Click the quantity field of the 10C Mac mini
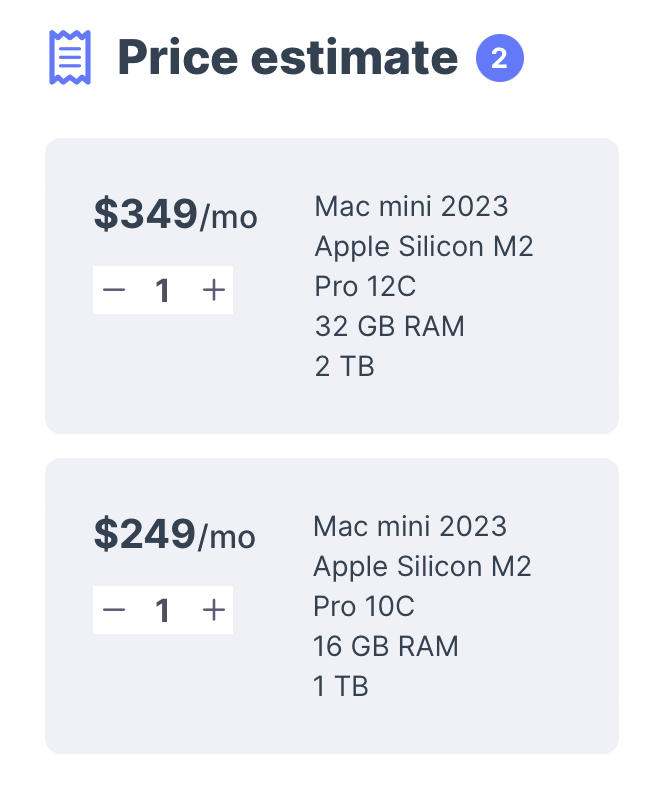The height and width of the screenshot is (800, 672). click(163, 610)
